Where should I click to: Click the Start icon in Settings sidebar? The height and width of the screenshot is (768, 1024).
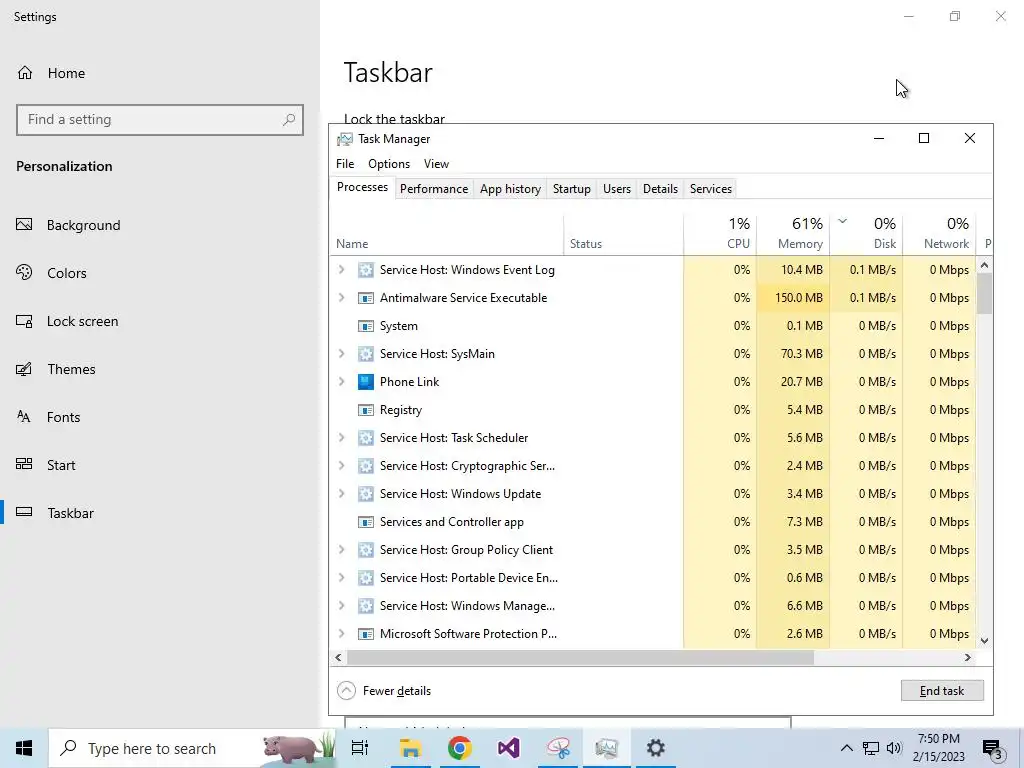pyautogui.click(x=24, y=464)
